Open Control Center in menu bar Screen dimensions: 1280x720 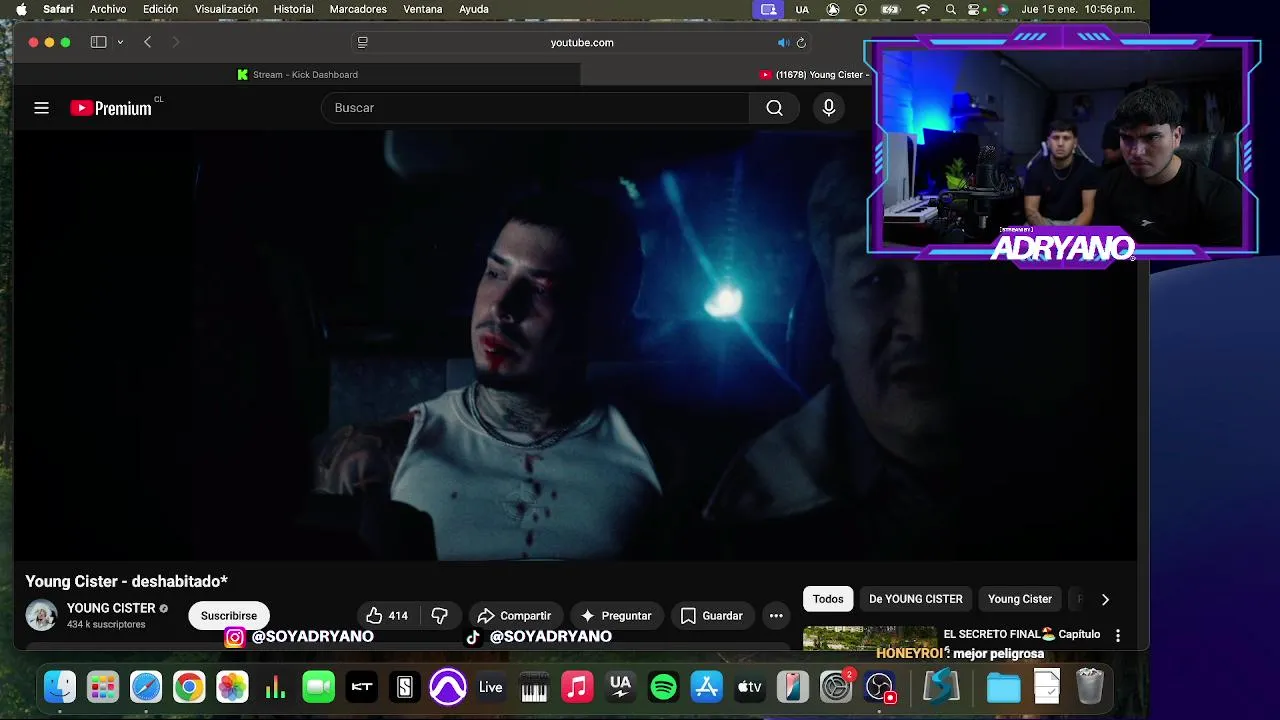(976, 9)
